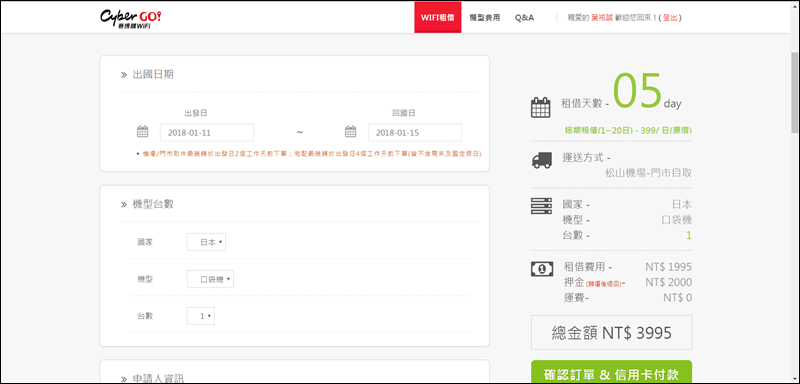Open the 台數 dropdown showing 1
The height and width of the screenshot is (384, 800).
coord(201,316)
